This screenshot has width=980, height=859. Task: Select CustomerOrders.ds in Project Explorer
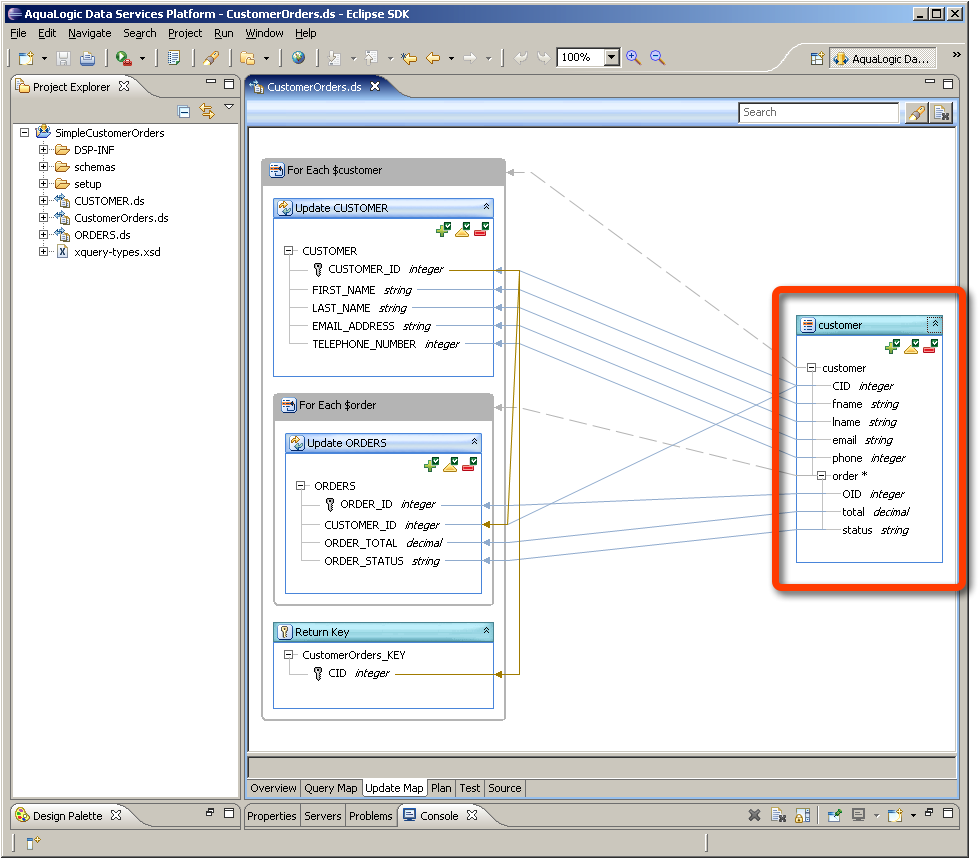click(x=121, y=218)
